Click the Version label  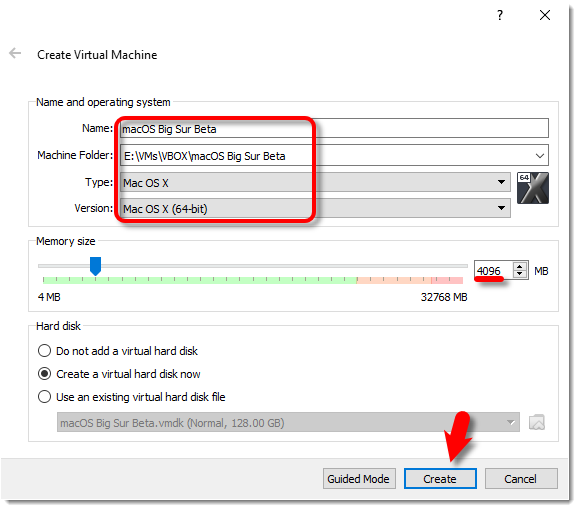coord(94,208)
